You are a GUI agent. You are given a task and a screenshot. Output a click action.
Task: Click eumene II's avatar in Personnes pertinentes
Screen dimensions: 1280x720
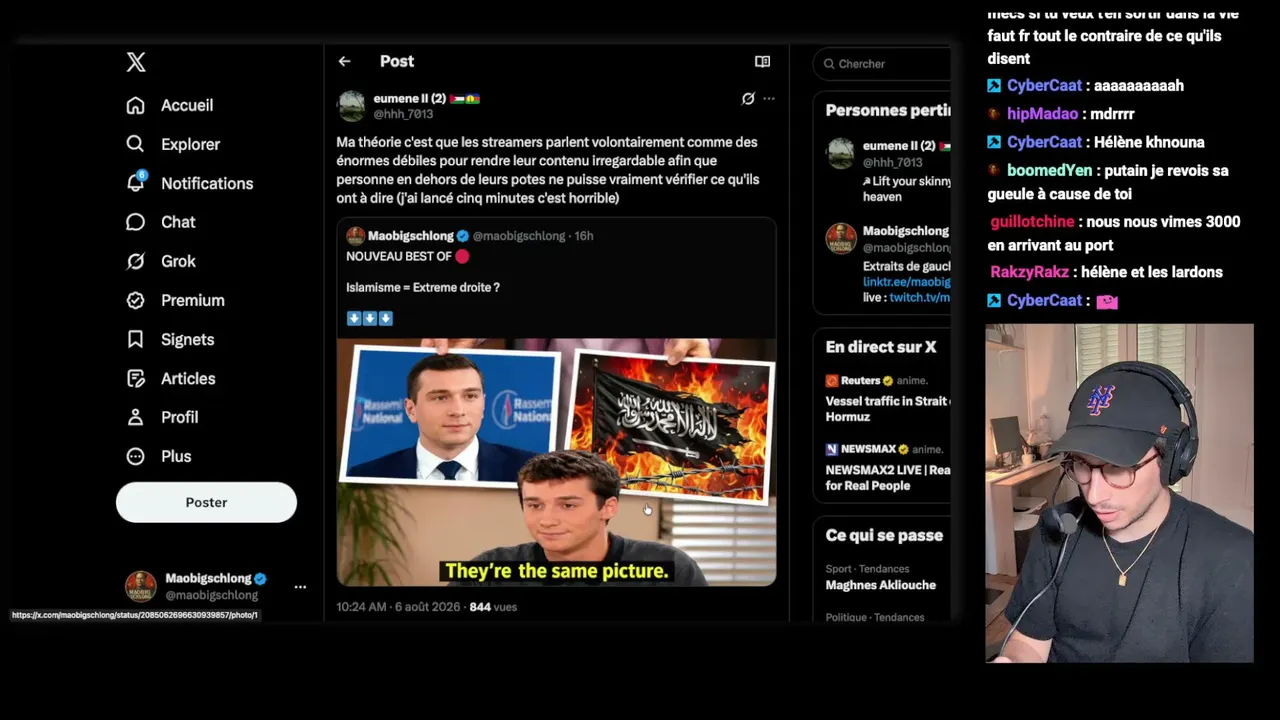pos(841,153)
